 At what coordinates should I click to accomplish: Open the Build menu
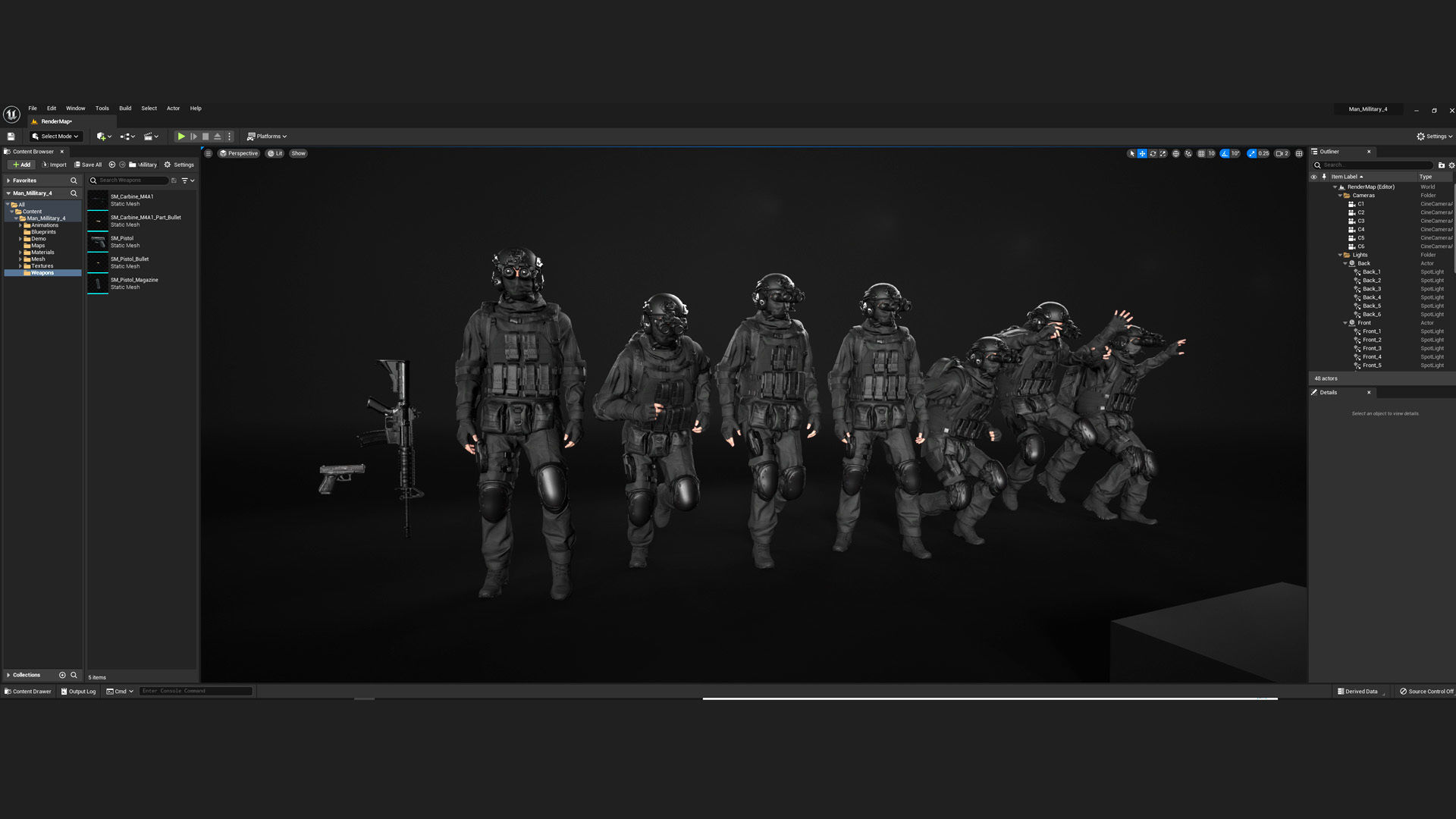(x=125, y=108)
